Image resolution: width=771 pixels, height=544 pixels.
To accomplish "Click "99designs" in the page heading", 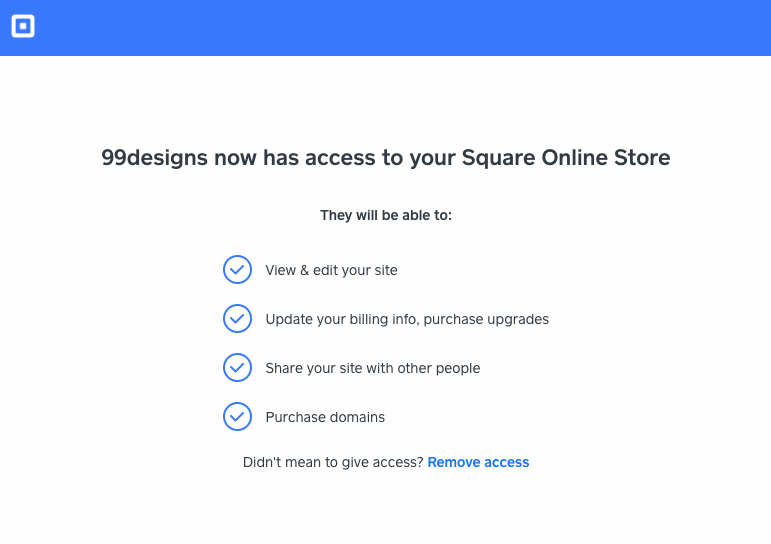I will tap(154, 158).
